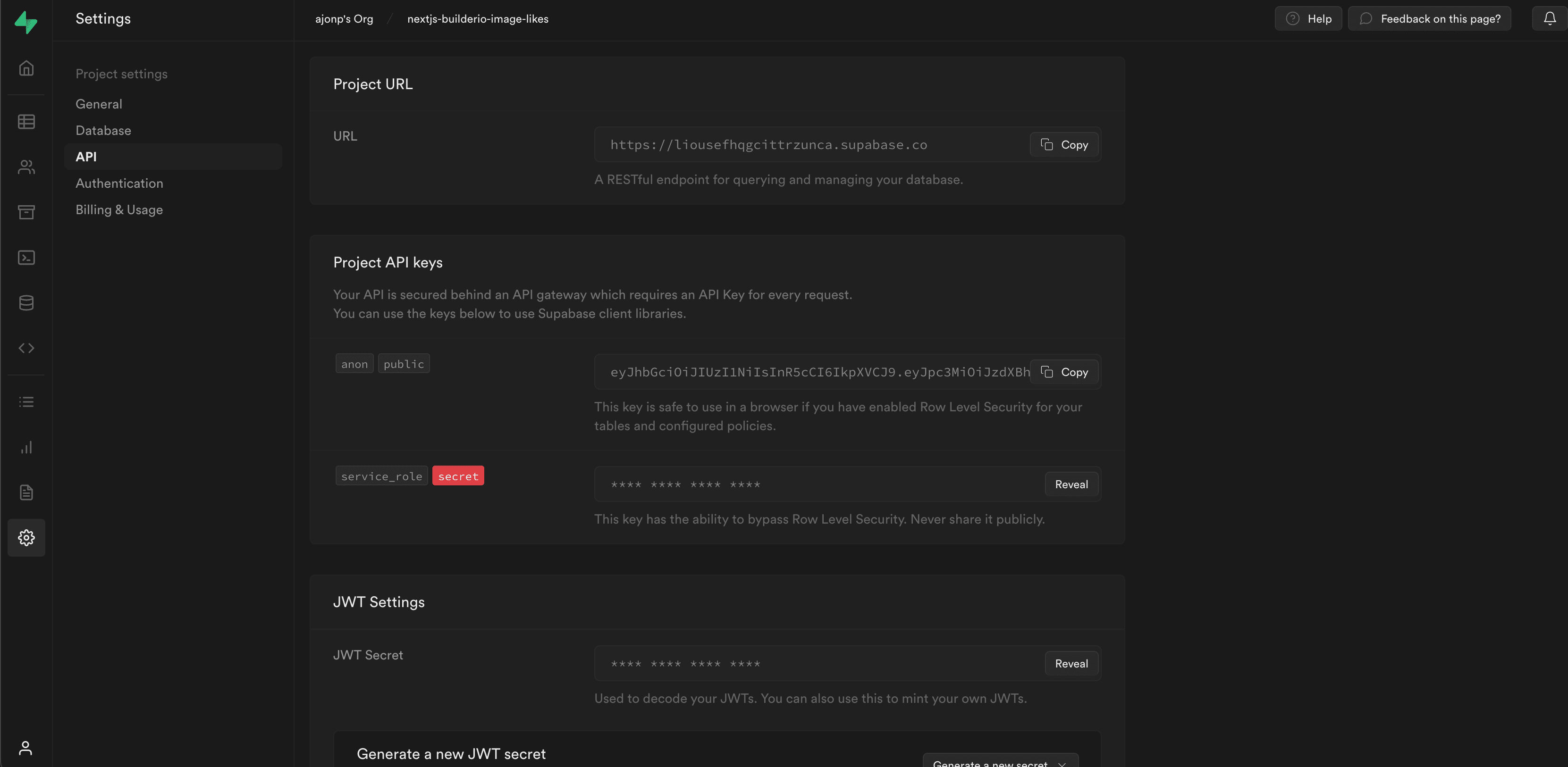Click the Generate a new JWT secret heading
1568x767 pixels.
tap(451, 754)
